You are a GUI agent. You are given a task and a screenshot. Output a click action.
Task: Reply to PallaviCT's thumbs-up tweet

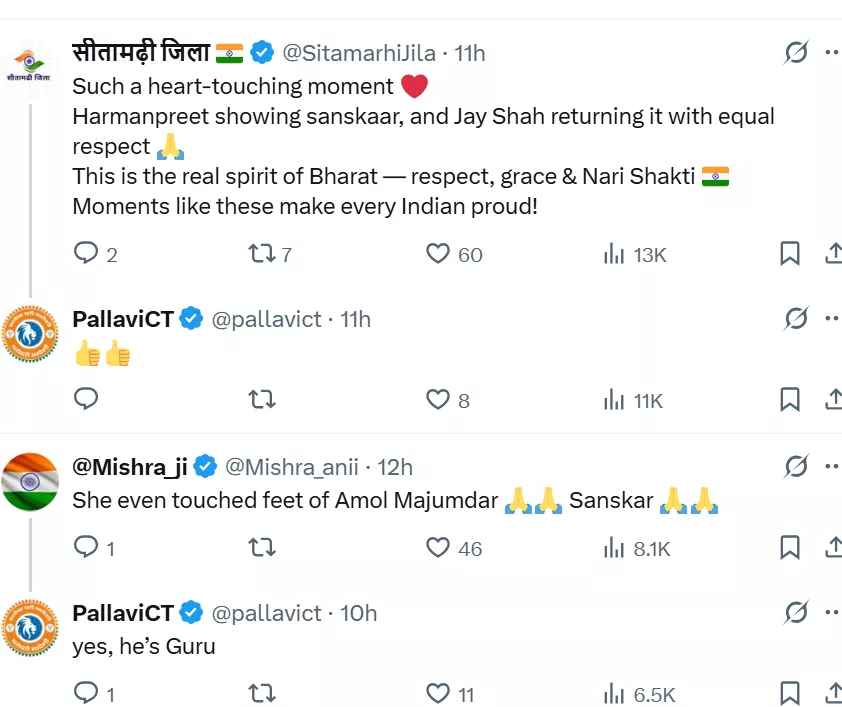pyautogui.click(x=87, y=400)
